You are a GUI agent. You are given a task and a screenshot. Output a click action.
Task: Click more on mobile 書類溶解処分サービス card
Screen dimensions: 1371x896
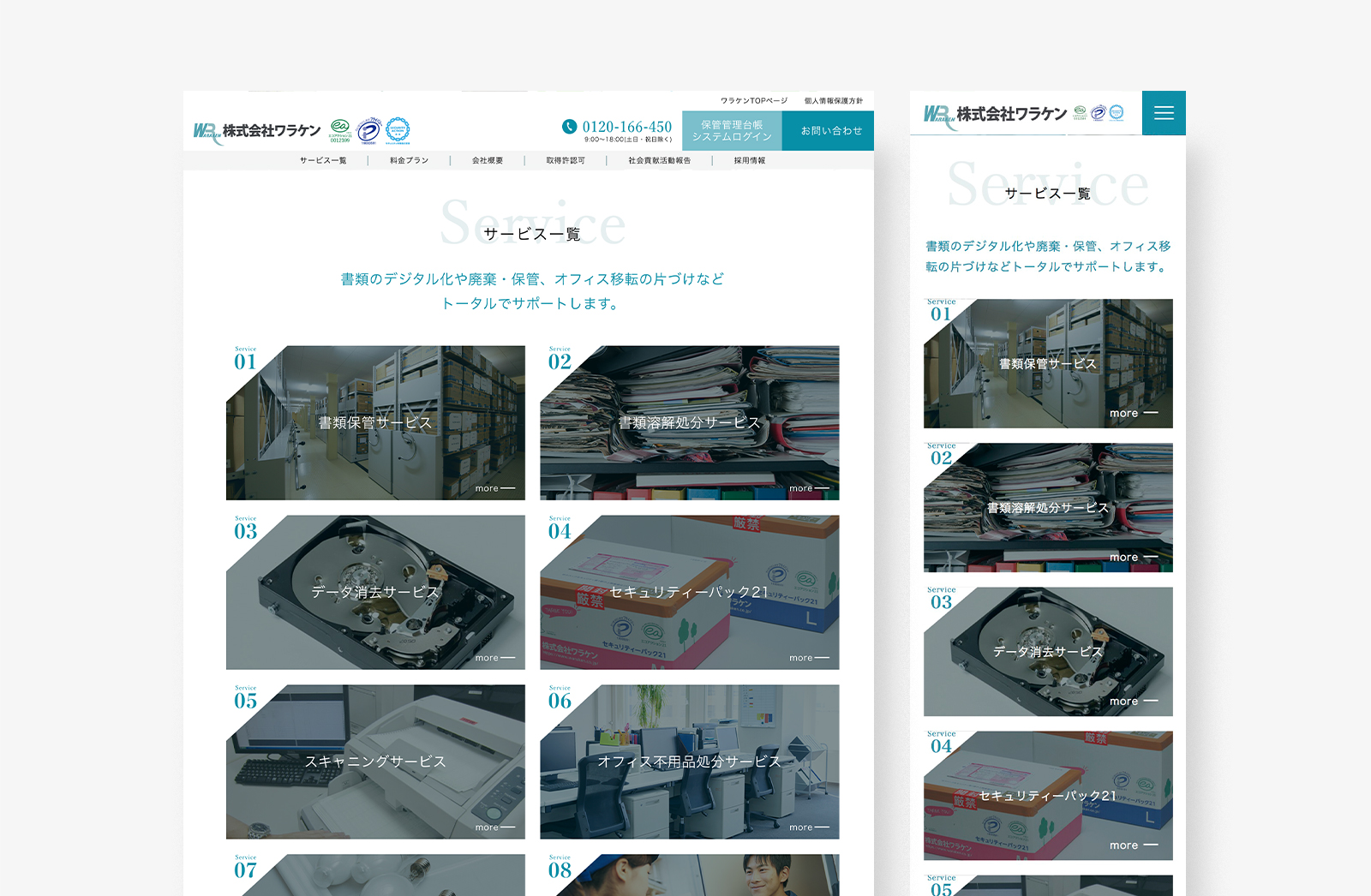[1134, 557]
